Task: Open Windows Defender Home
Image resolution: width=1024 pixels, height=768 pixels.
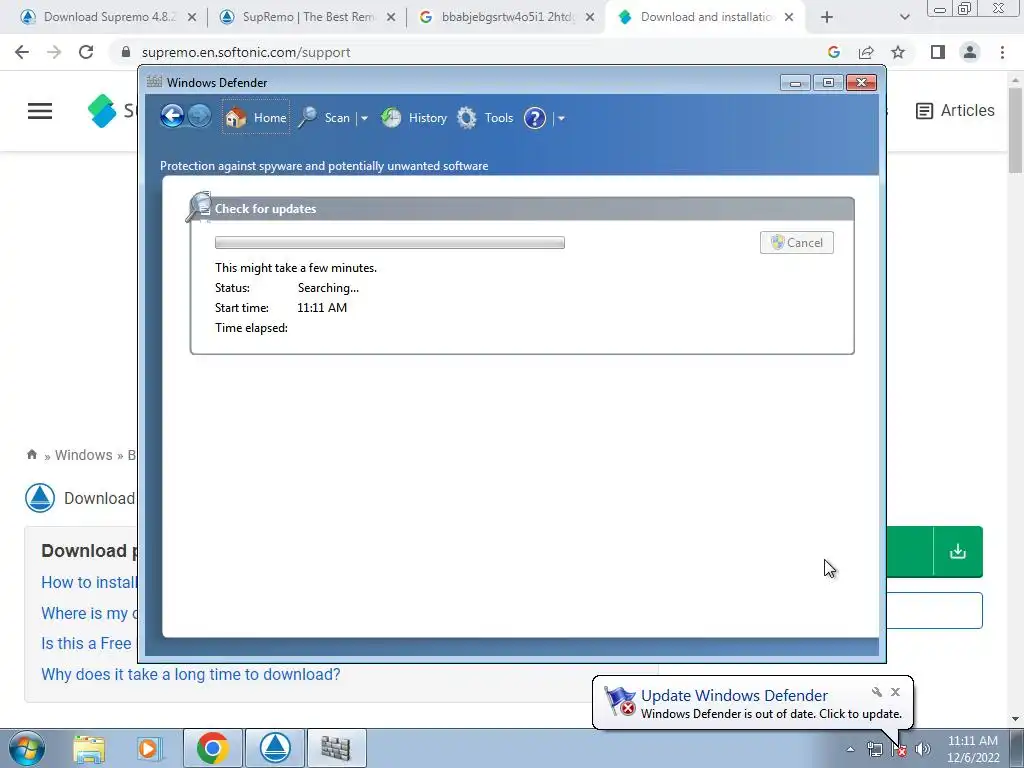Action: tap(255, 118)
